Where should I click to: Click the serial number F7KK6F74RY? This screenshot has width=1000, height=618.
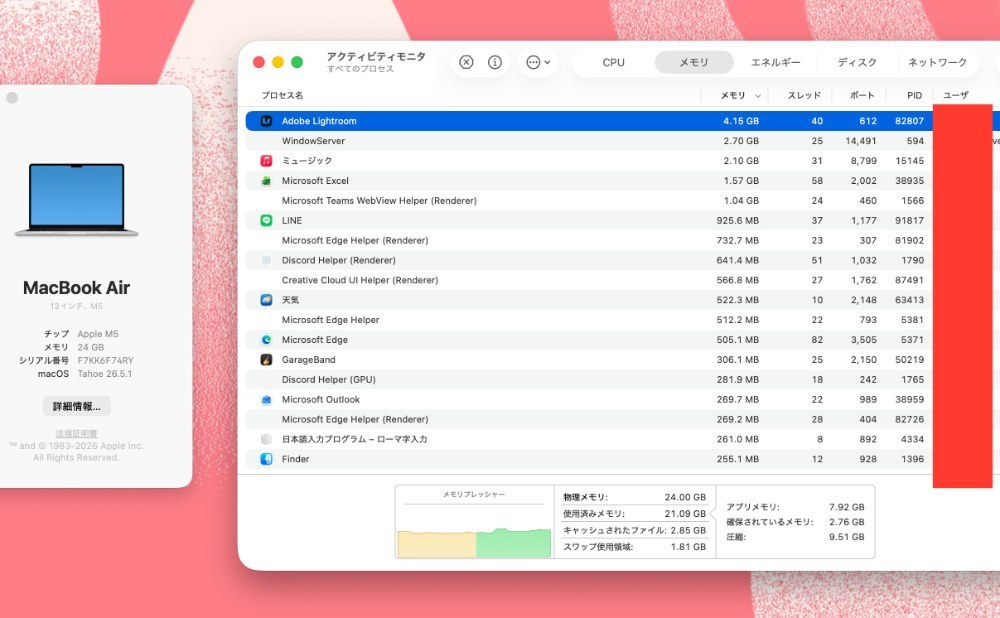click(x=106, y=360)
